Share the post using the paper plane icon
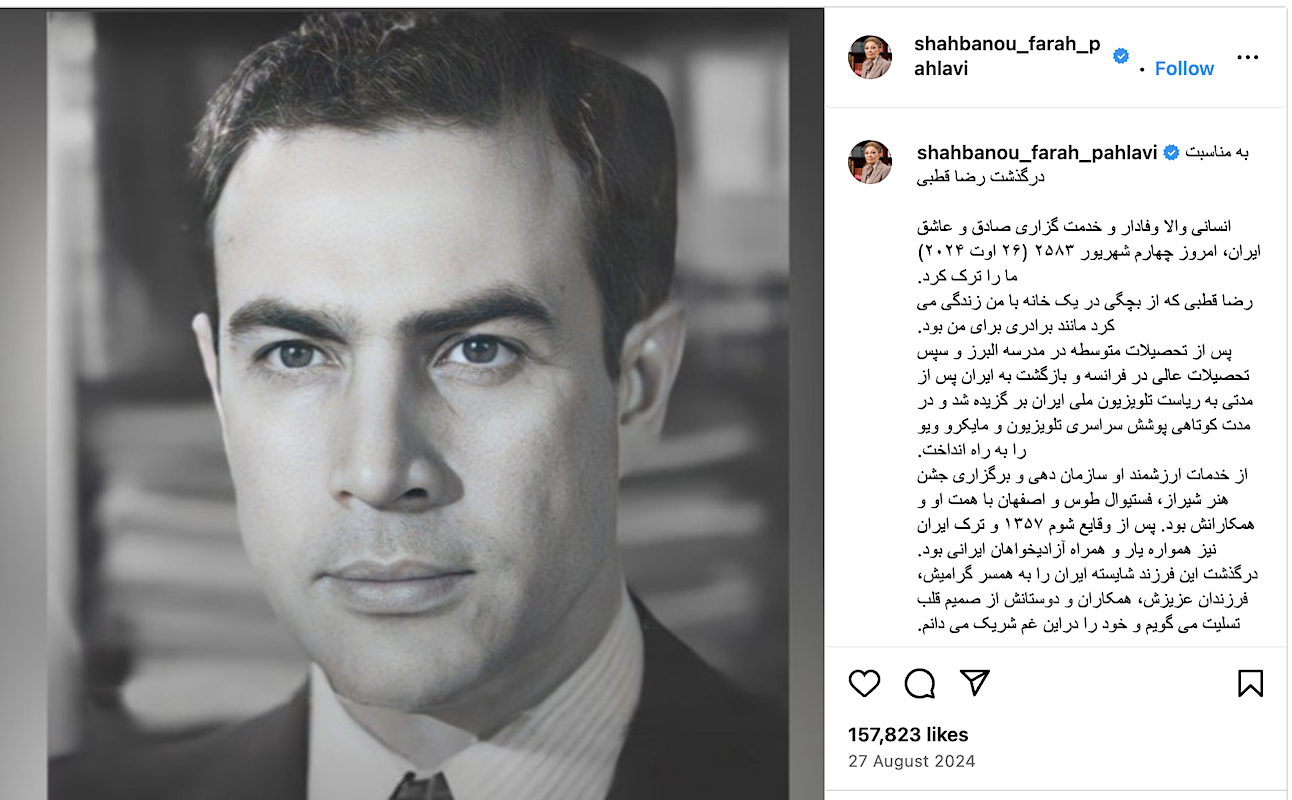Image resolution: width=1292 pixels, height=800 pixels. 974,683
